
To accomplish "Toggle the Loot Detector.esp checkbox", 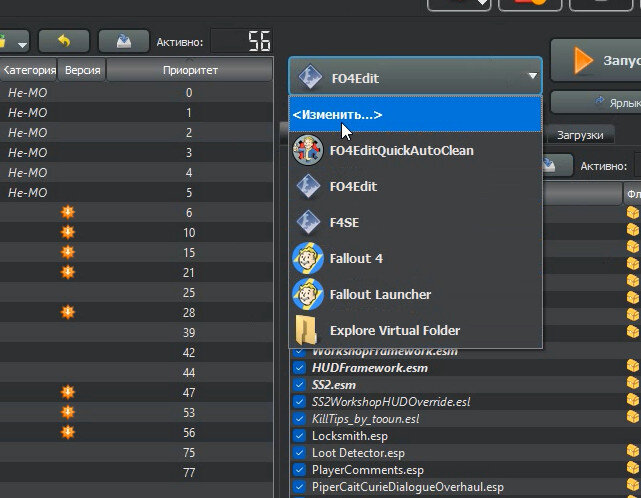I will point(299,453).
